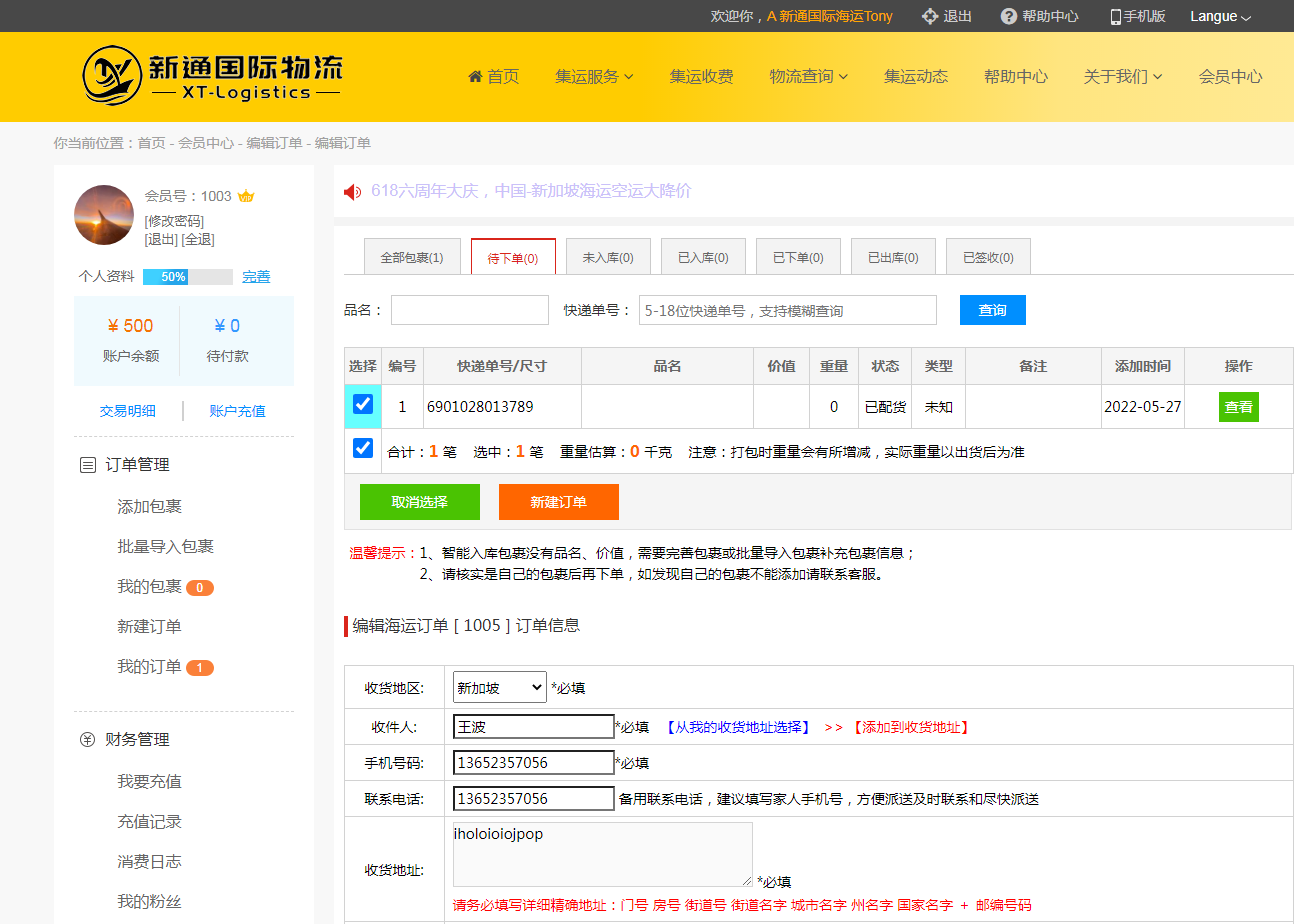Open 我的订单 in the sidebar
Viewport: 1294px width, 924px height.
[150, 667]
